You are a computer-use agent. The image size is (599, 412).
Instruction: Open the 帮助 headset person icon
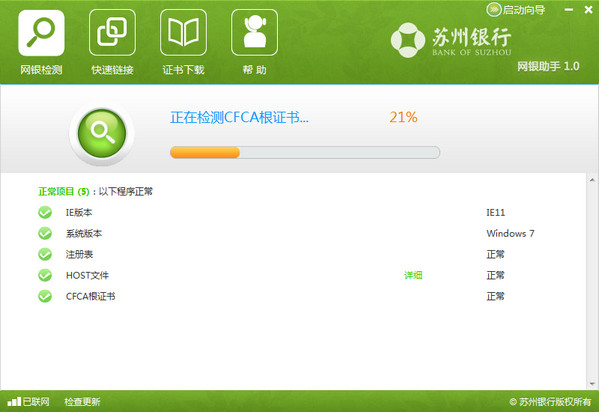[254, 33]
